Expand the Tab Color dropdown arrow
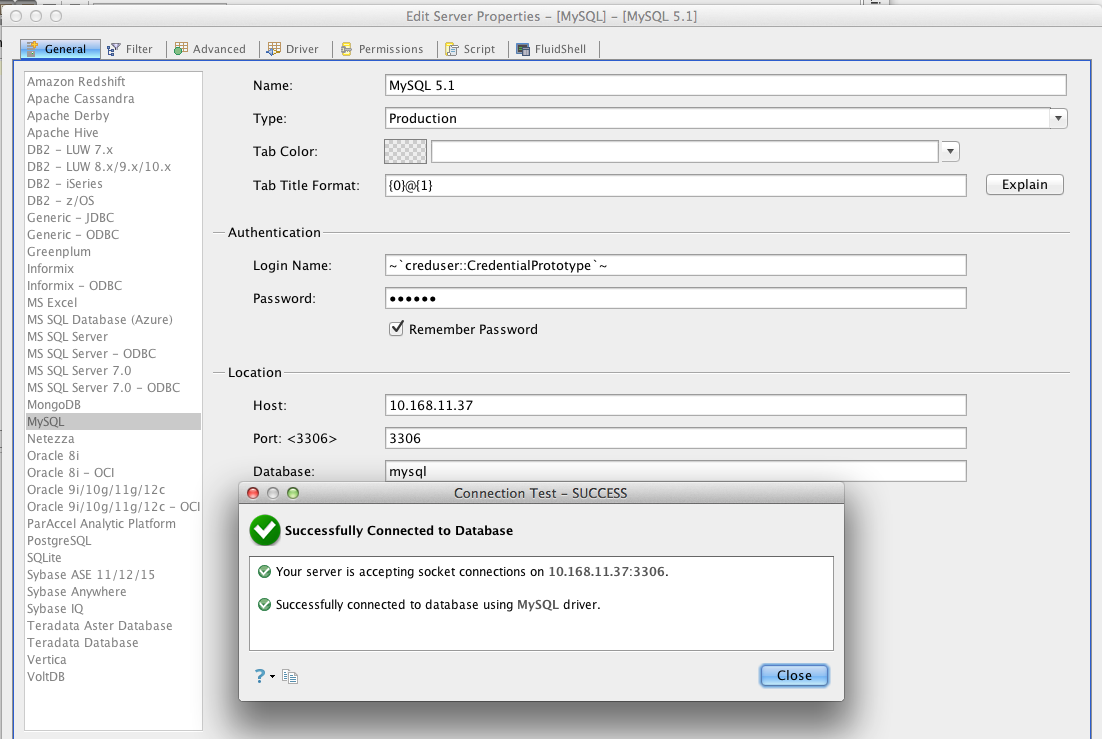This screenshot has width=1102, height=739. [x=950, y=151]
